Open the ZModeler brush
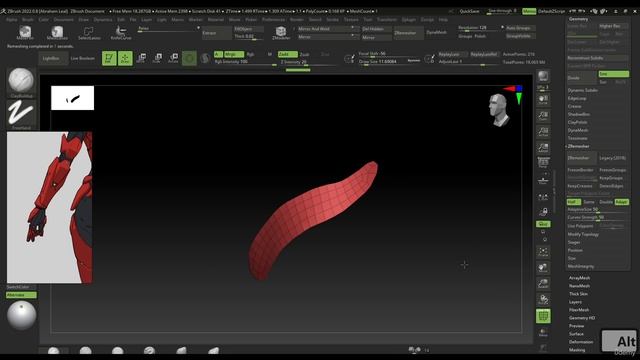Image resolution: width=640 pixels, height=360 pixels. tap(281, 32)
